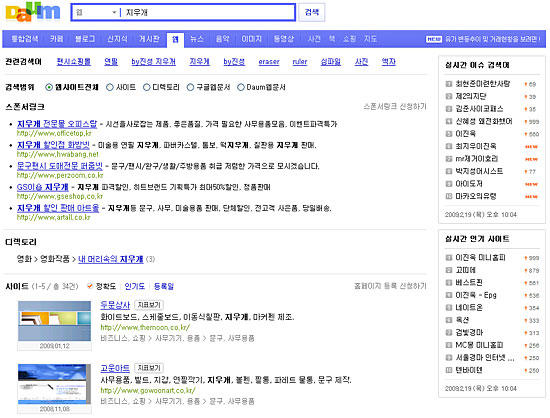Select the active 웹 tab
The width and height of the screenshot is (550, 418).
pyautogui.click(x=175, y=40)
